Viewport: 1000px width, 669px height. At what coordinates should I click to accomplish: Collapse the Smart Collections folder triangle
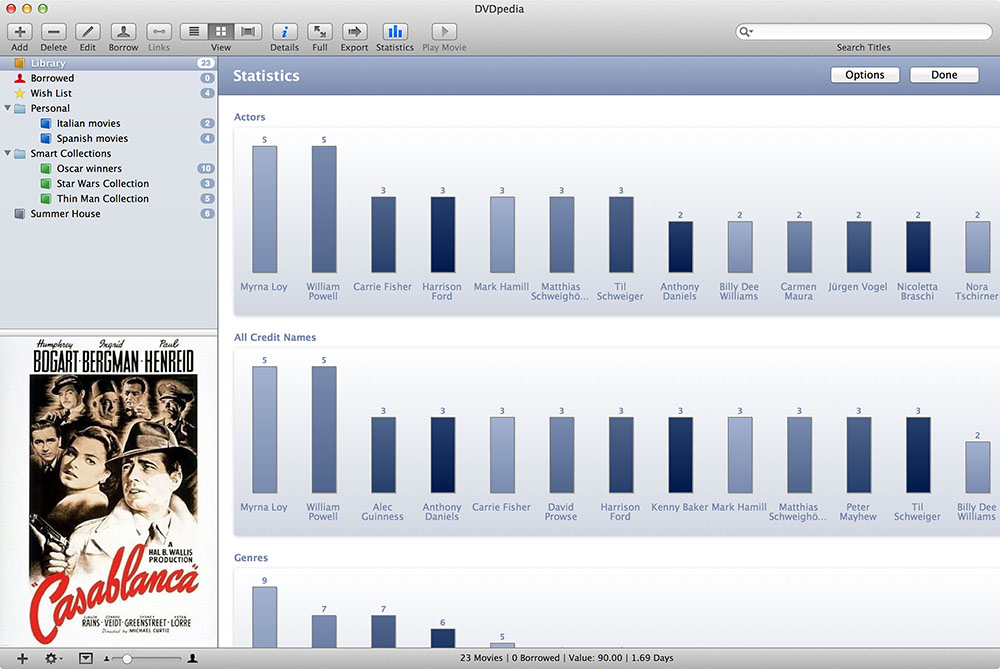coord(8,153)
